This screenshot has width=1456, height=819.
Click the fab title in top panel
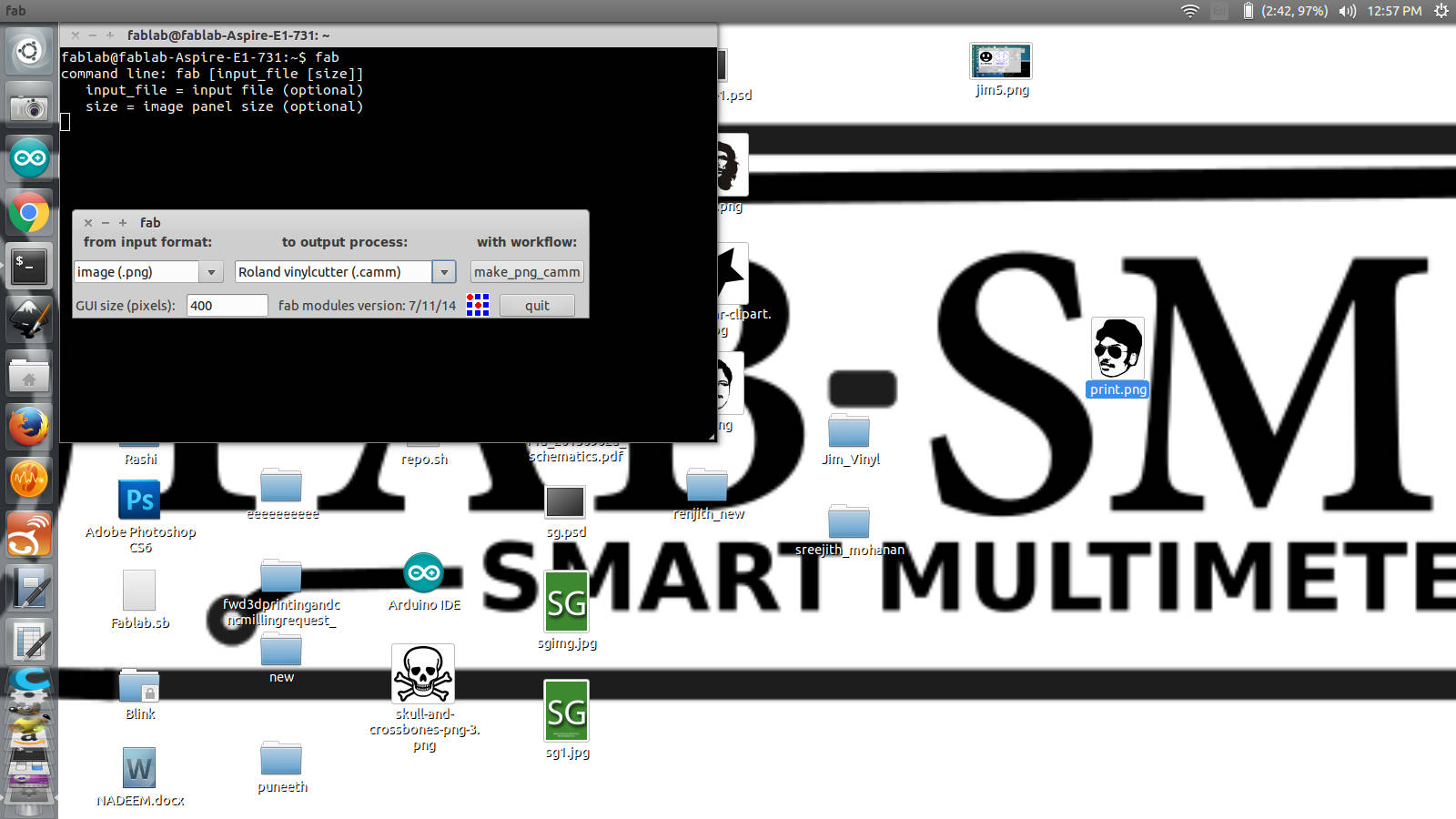[x=15, y=11]
